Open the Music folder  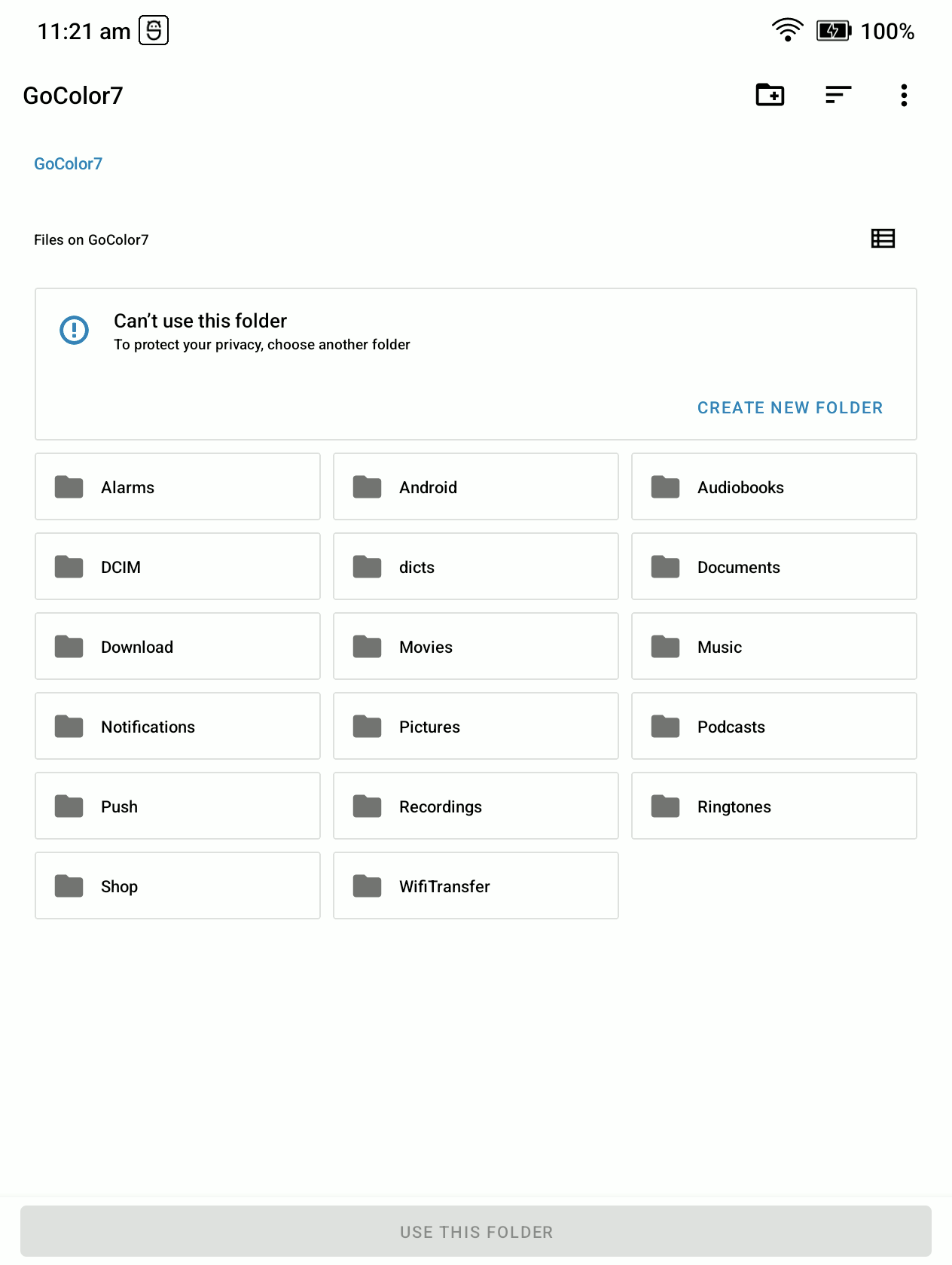tap(774, 646)
